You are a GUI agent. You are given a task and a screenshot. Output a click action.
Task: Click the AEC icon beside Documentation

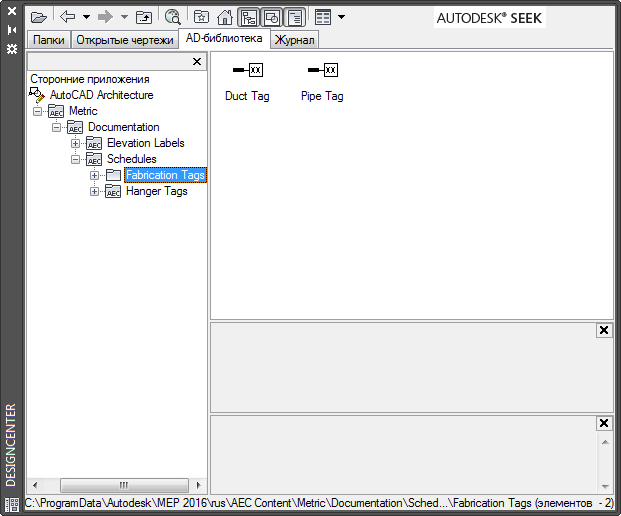click(x=75, y=127)
